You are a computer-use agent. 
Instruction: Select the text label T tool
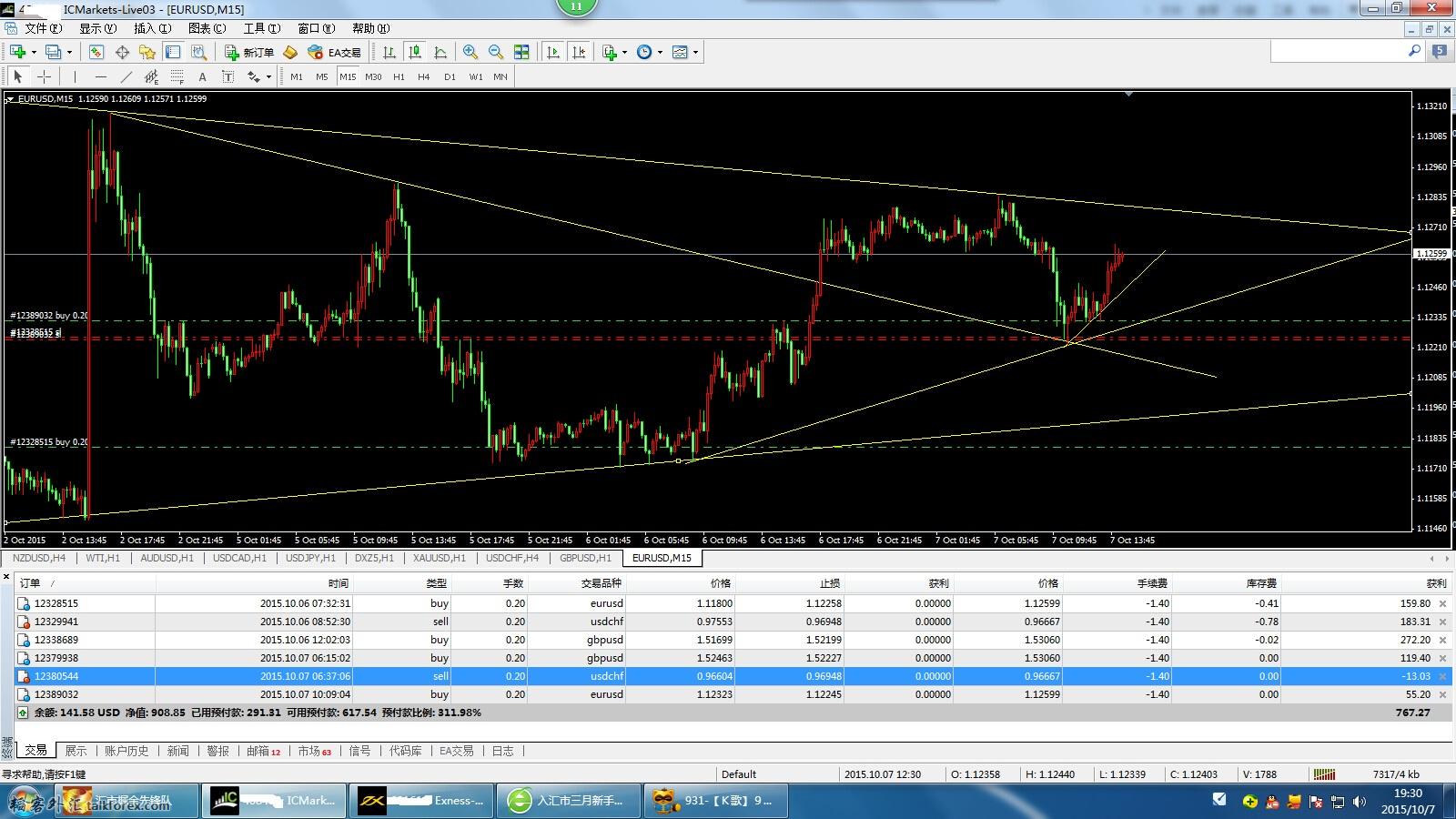point(227,77)
